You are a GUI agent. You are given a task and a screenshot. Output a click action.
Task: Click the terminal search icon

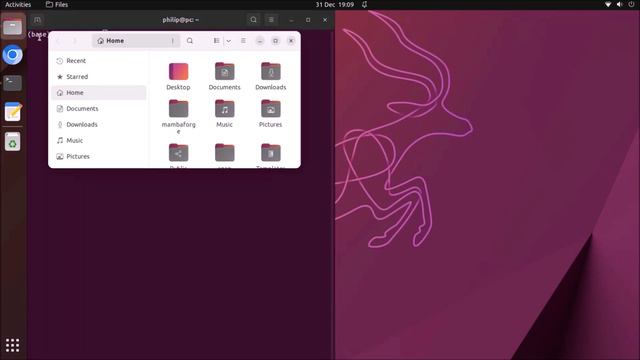coord(253,20)
